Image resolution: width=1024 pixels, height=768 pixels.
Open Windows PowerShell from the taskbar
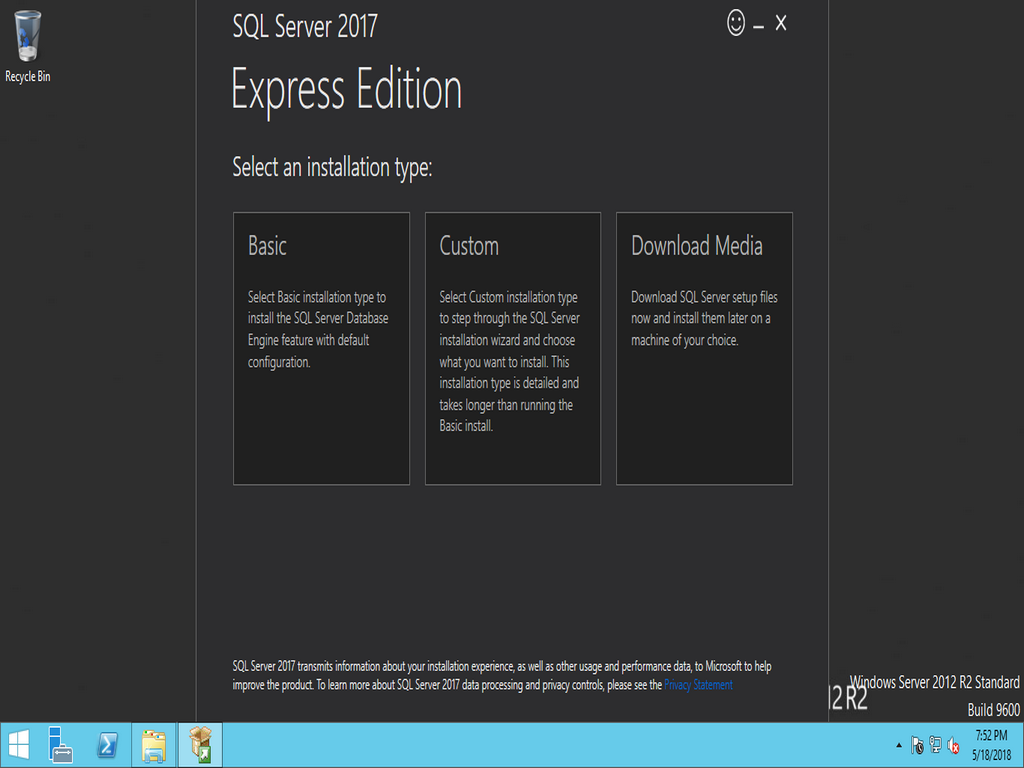point(107,745)
